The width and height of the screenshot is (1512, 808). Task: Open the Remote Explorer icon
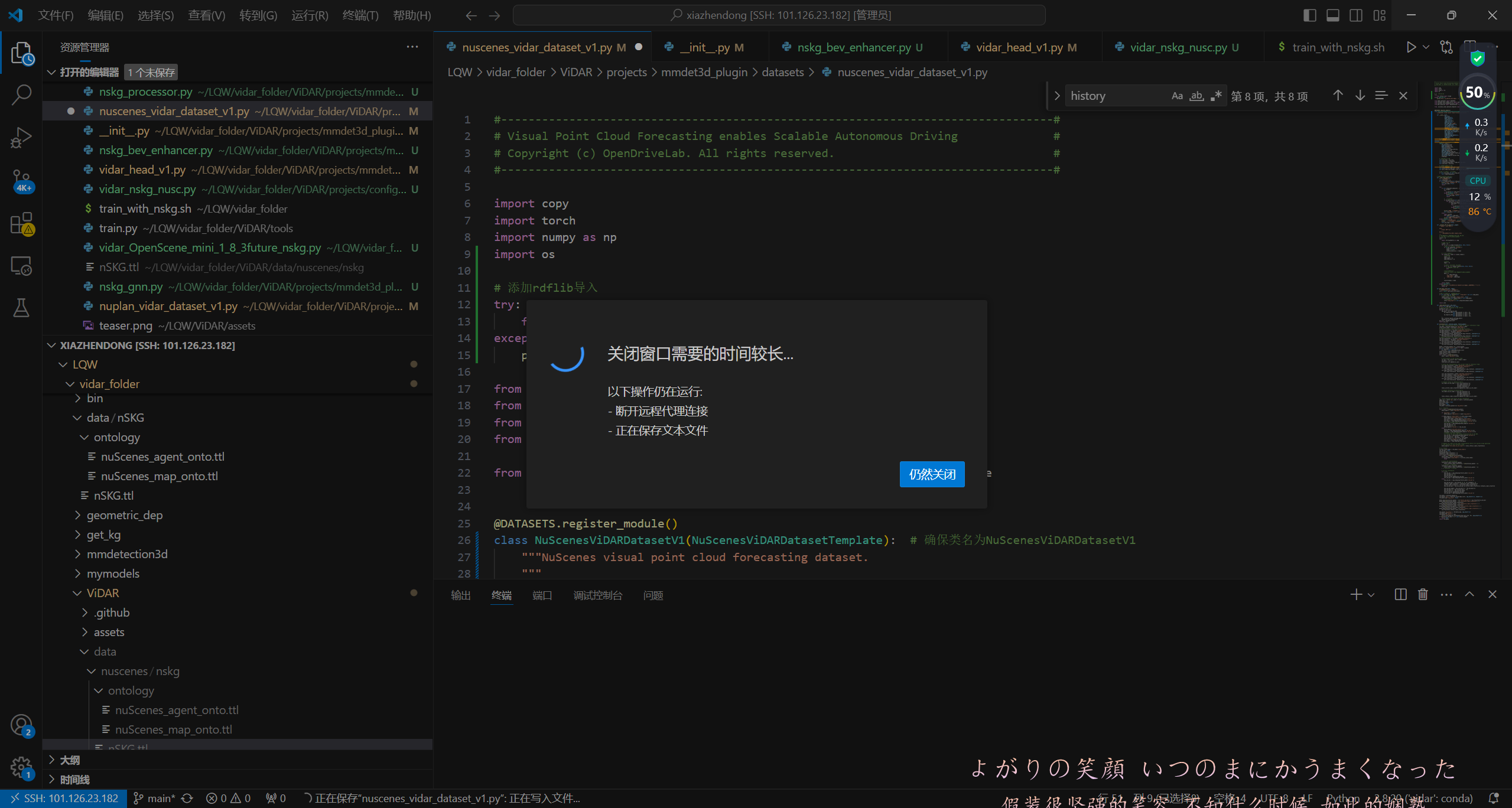[x=22, y=266]
